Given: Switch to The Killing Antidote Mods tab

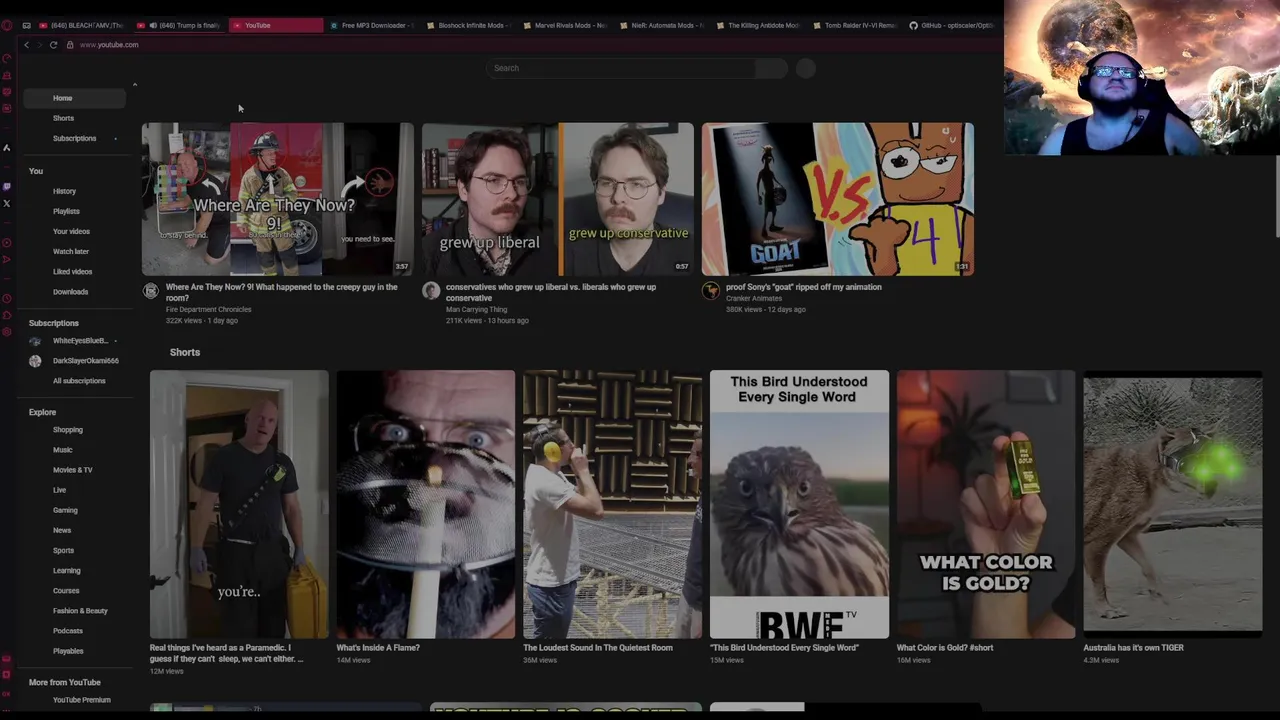Looking at the screenshot, I should (758, 25).
